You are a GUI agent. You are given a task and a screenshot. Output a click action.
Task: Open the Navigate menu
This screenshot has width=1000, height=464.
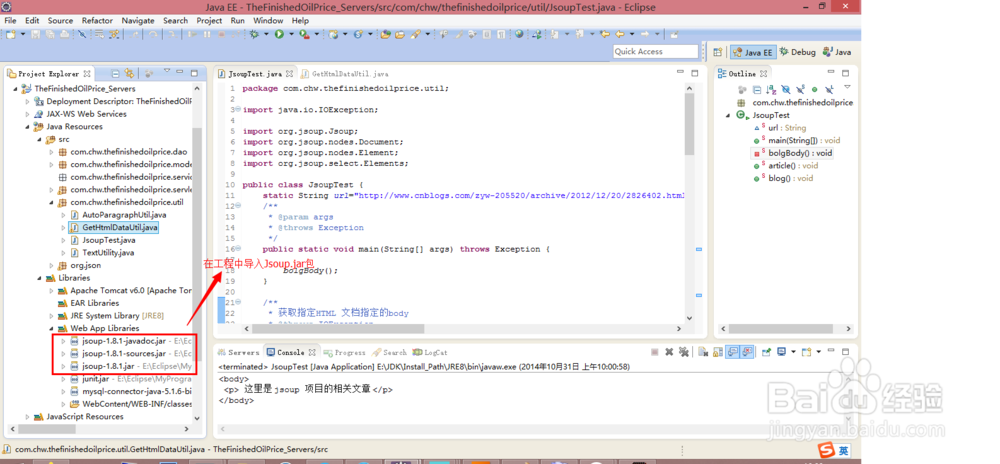(138, 20)
